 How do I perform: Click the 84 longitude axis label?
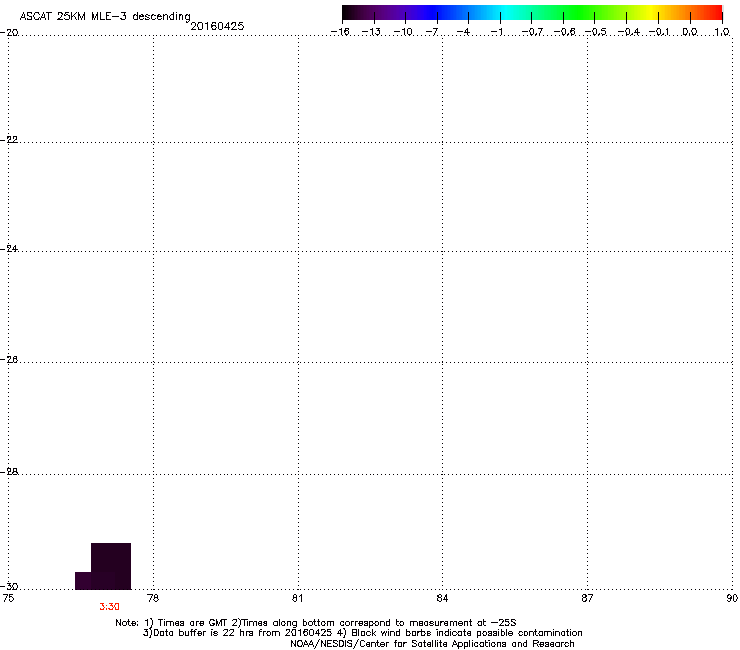tap(442, 598)
